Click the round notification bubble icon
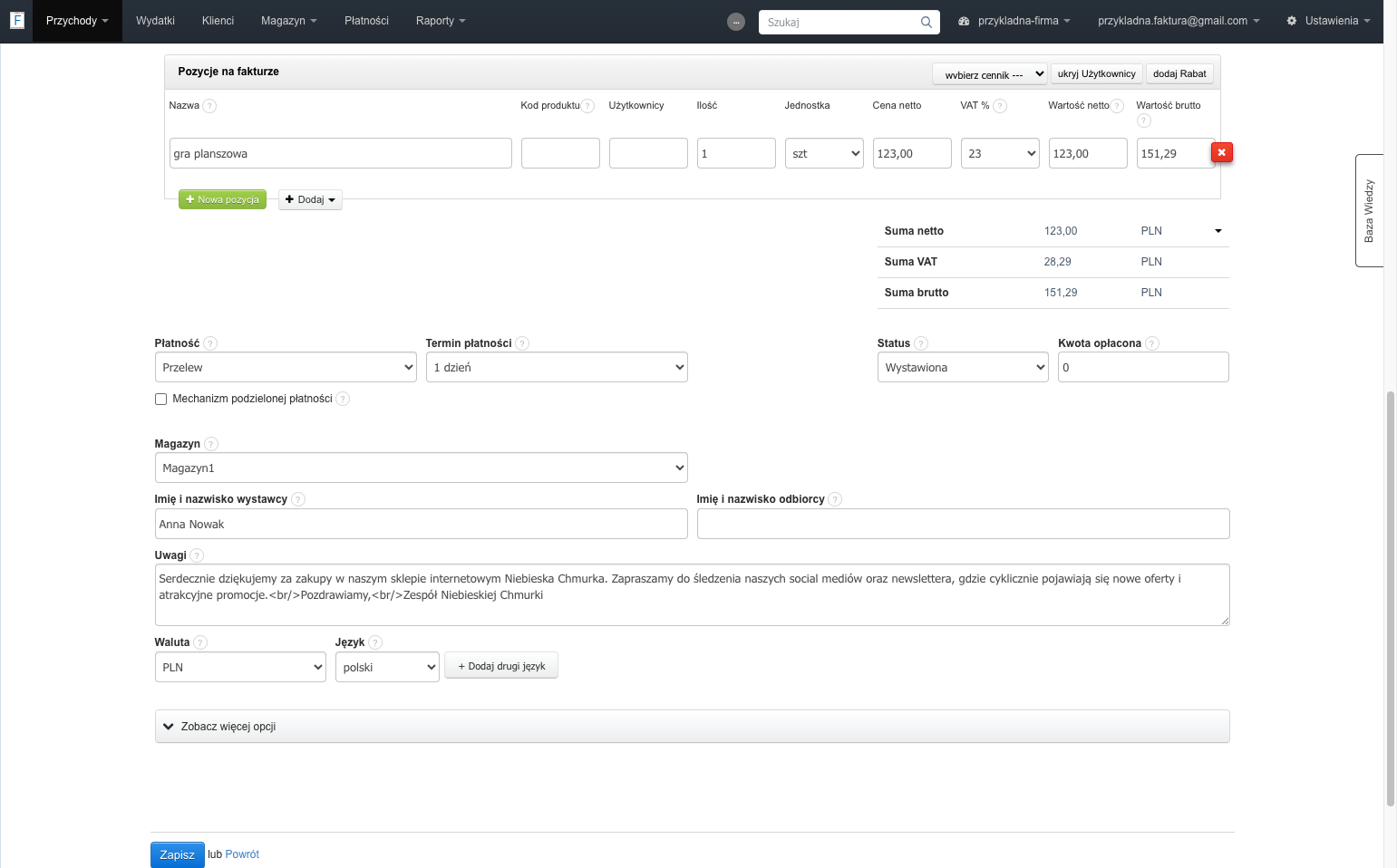The height and width of the screenshot is (868, 1397). (x=736, y=22)
